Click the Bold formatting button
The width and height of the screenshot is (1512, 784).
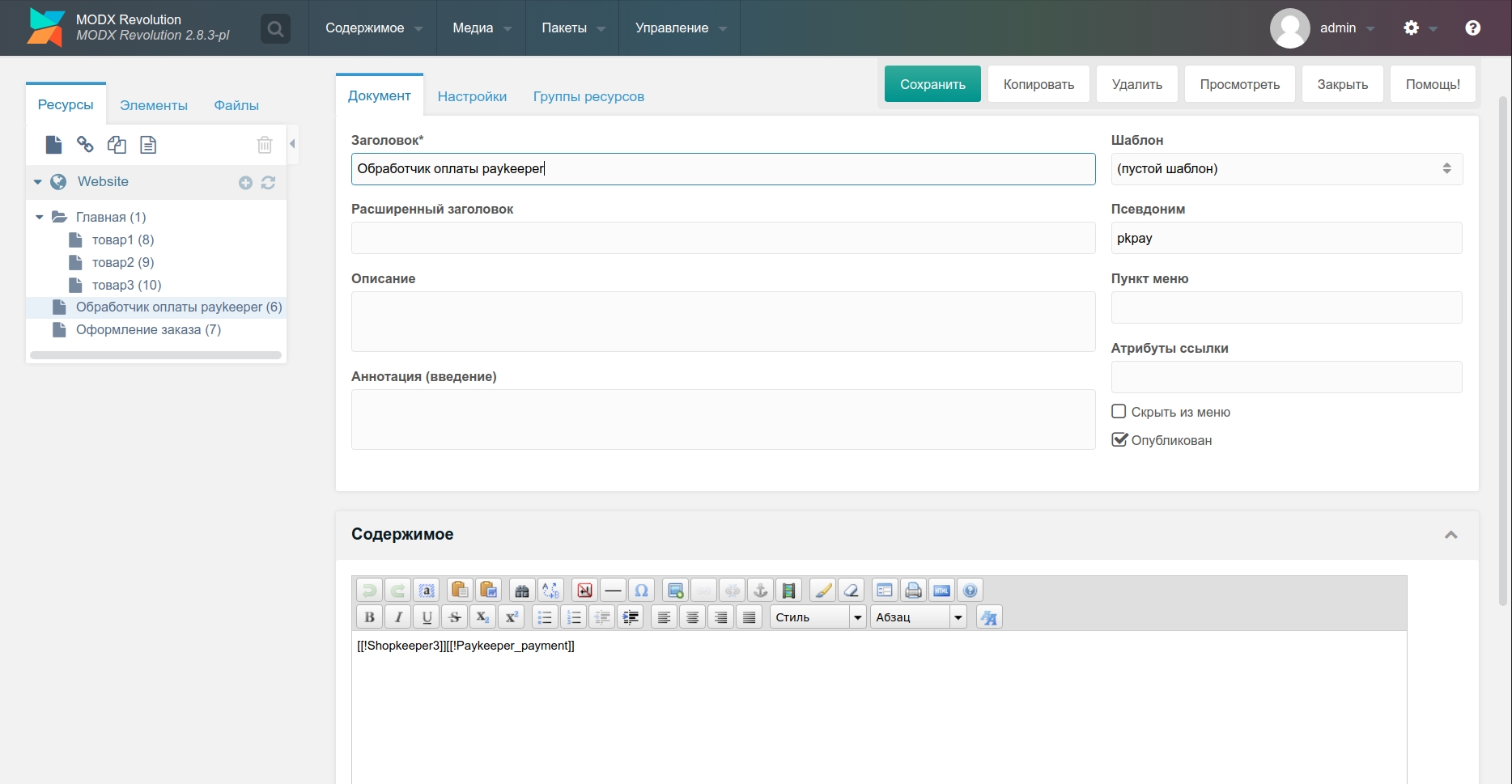(x=370, y=617)
